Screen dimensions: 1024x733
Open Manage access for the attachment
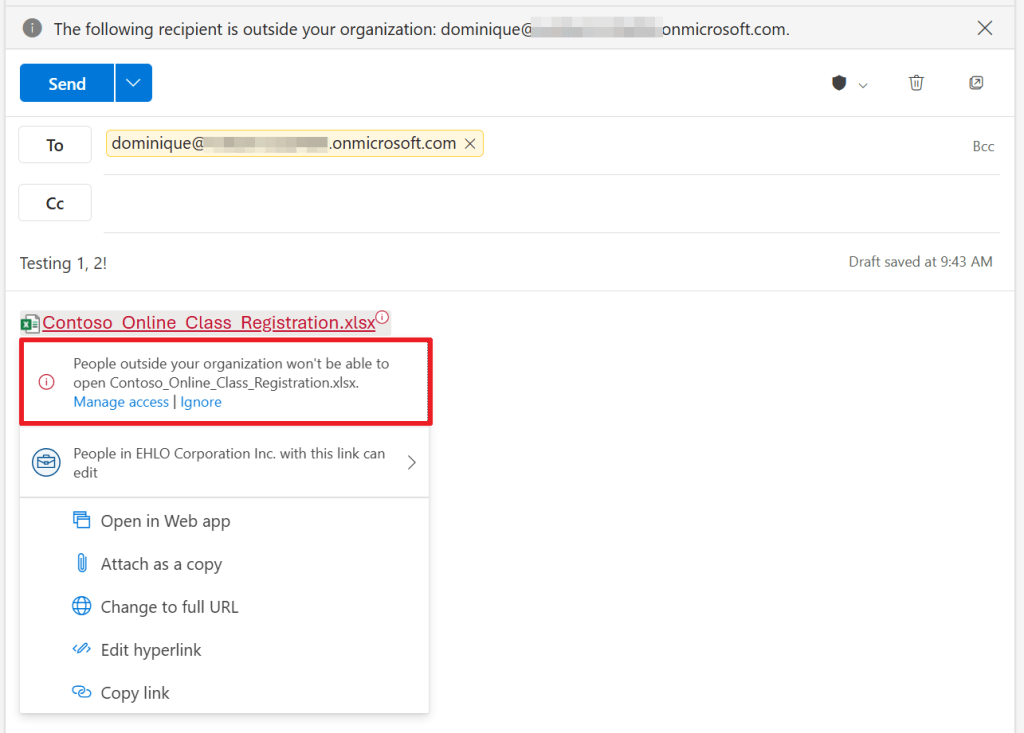click(120, 401)
